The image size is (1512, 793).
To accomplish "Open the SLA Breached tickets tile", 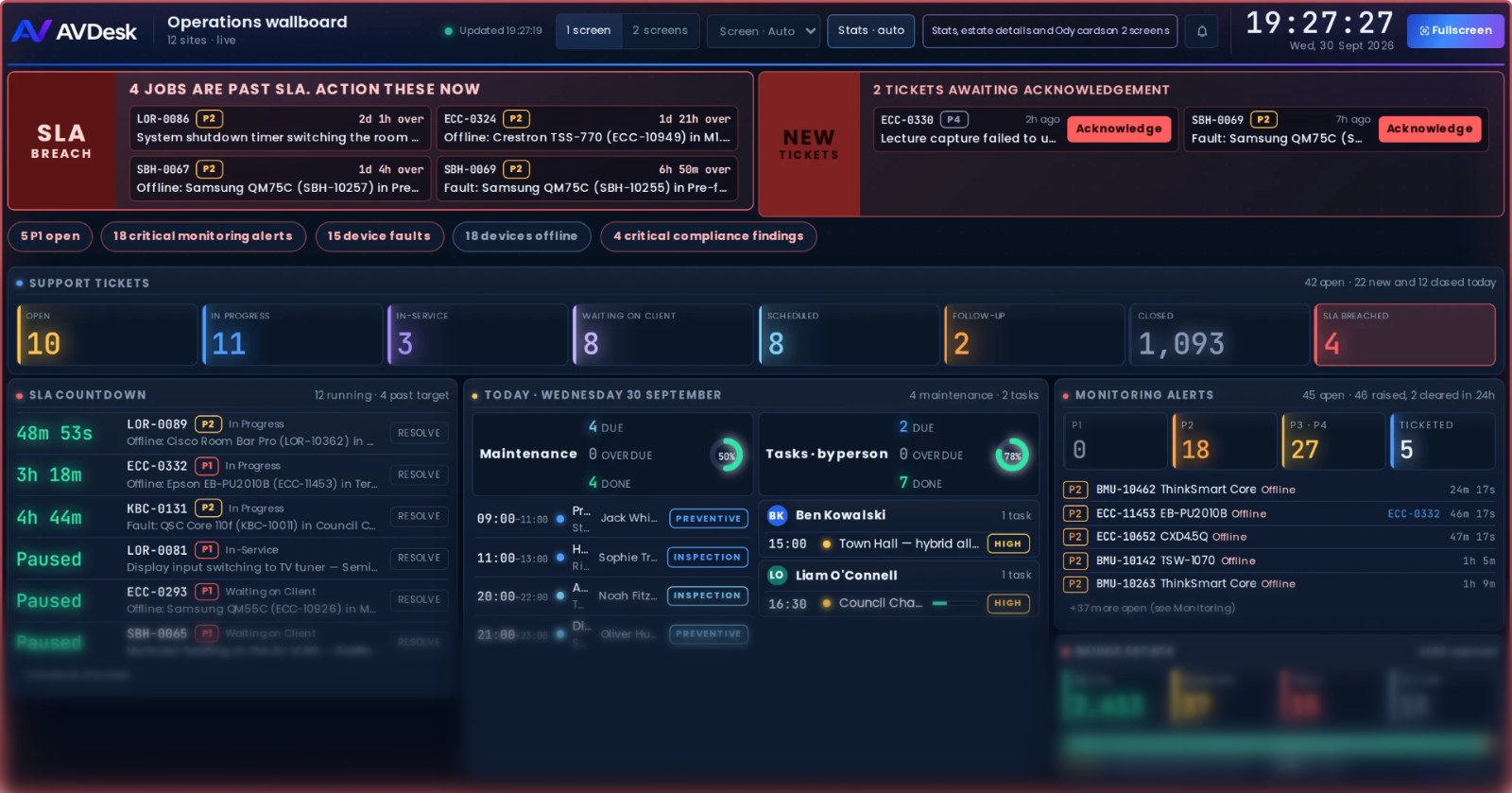I will point(1404,335).
